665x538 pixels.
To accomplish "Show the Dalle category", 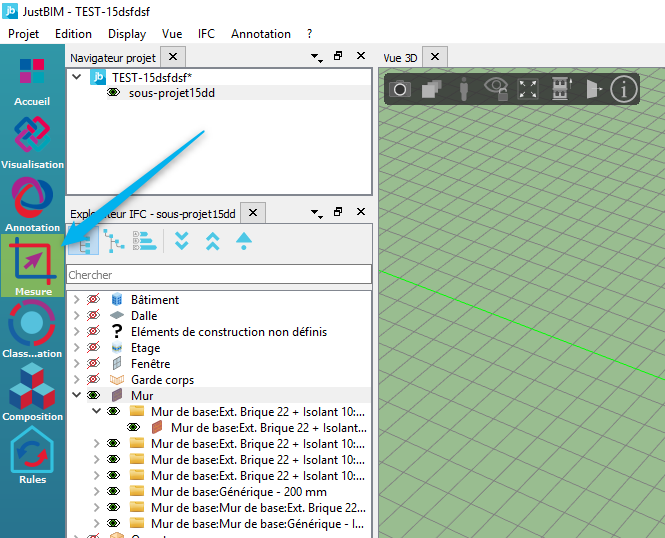I will coord(93,315).
